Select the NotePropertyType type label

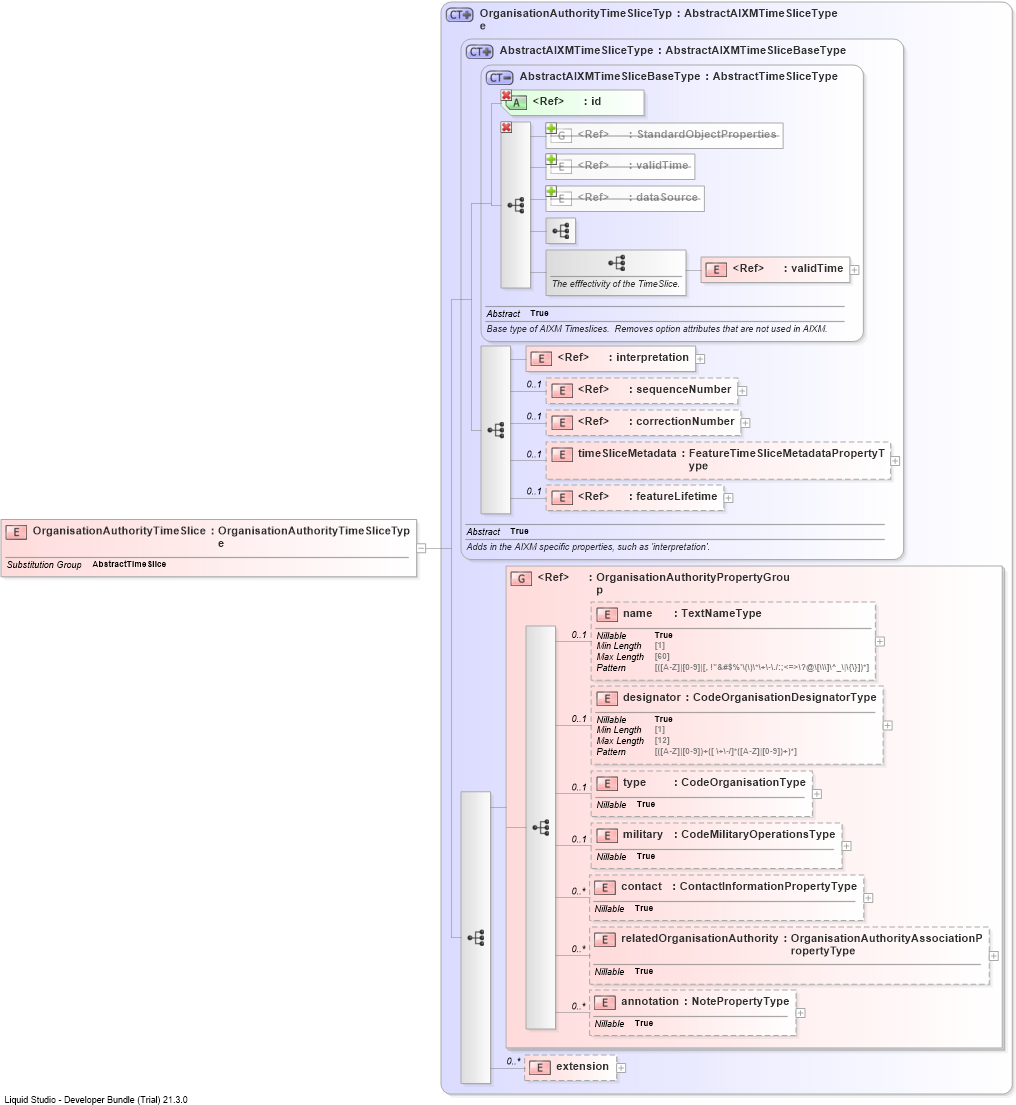[x=740, y=1001]
